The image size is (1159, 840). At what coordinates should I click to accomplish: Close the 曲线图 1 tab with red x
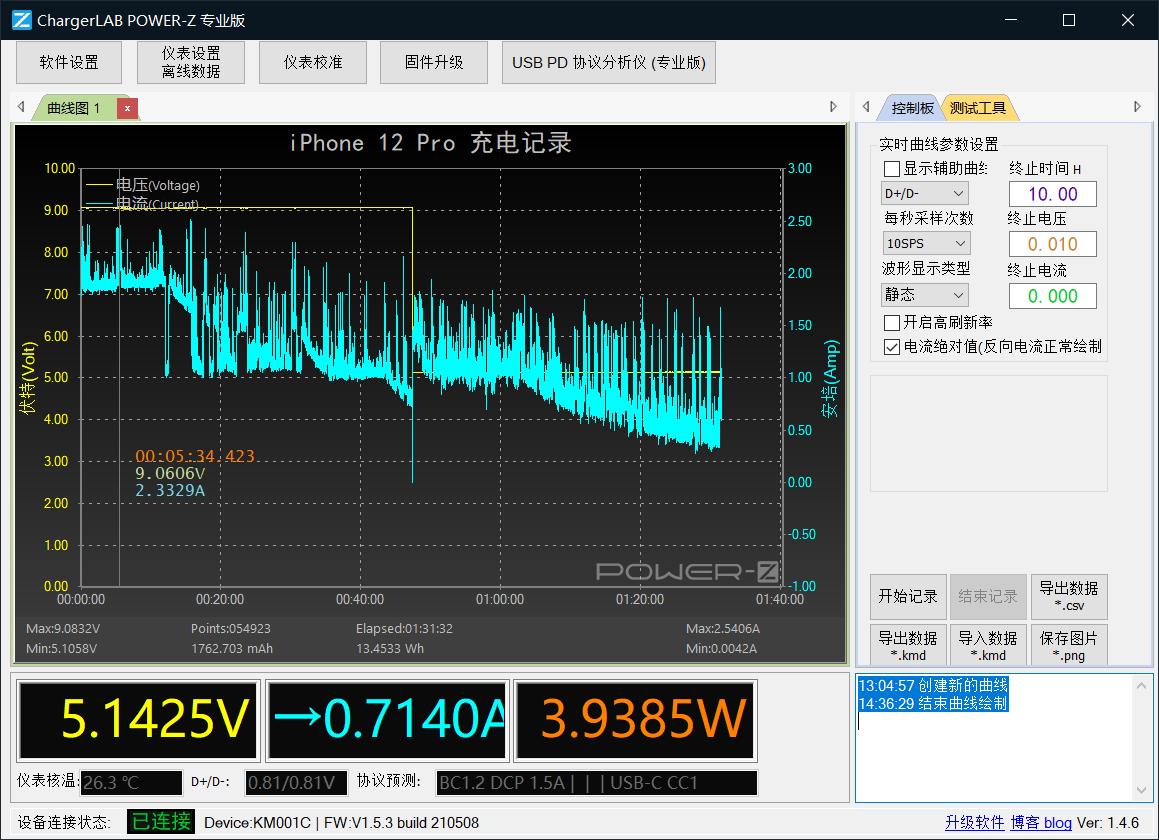pyautogui.click(x=127, y=108)
